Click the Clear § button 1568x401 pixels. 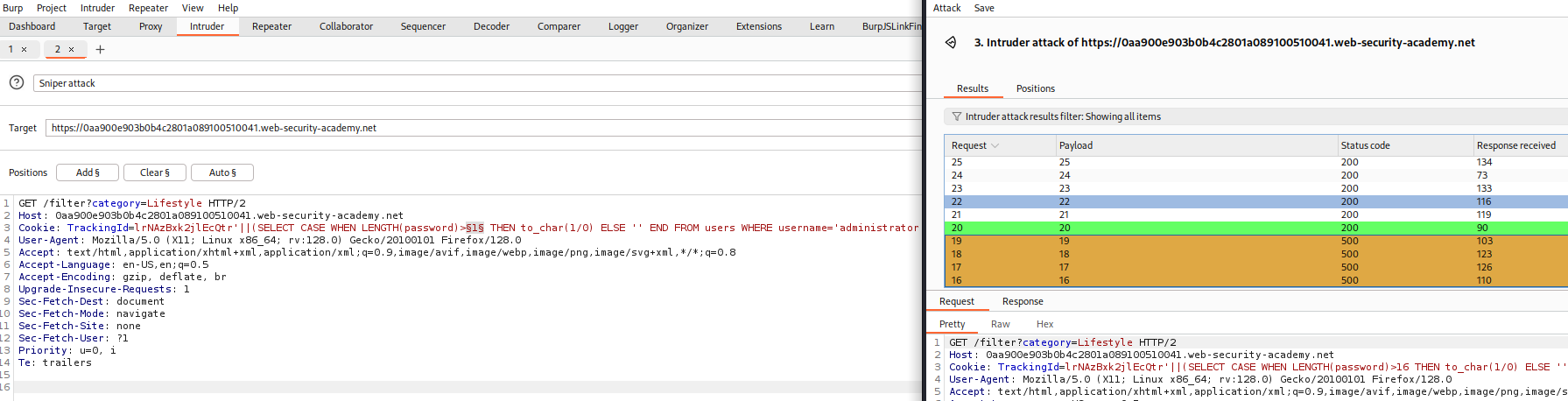[x=155, y=172]
